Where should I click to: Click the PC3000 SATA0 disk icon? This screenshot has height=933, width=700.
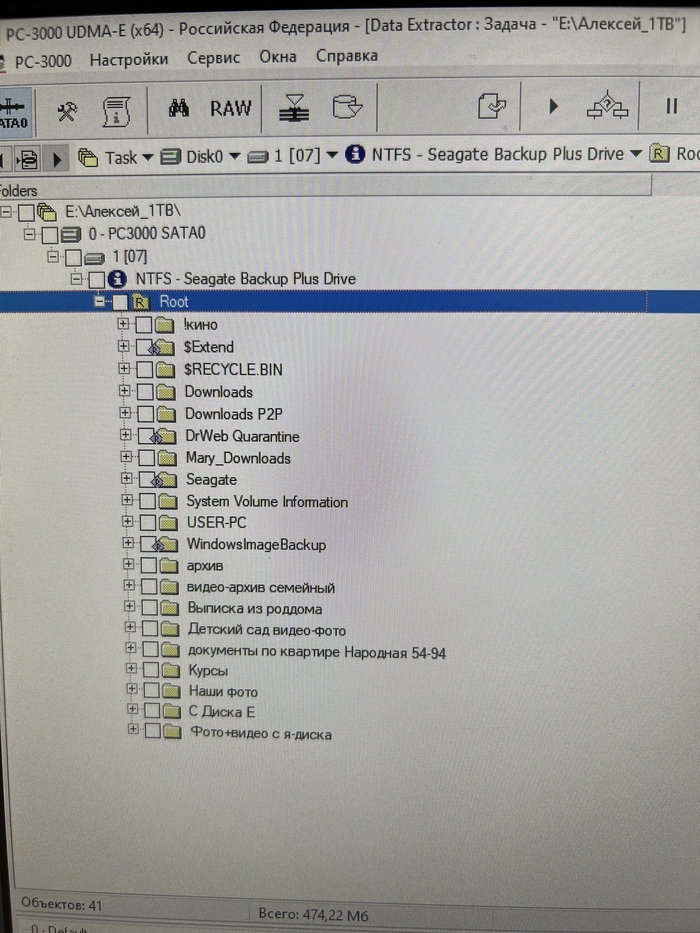coord(71,234)
